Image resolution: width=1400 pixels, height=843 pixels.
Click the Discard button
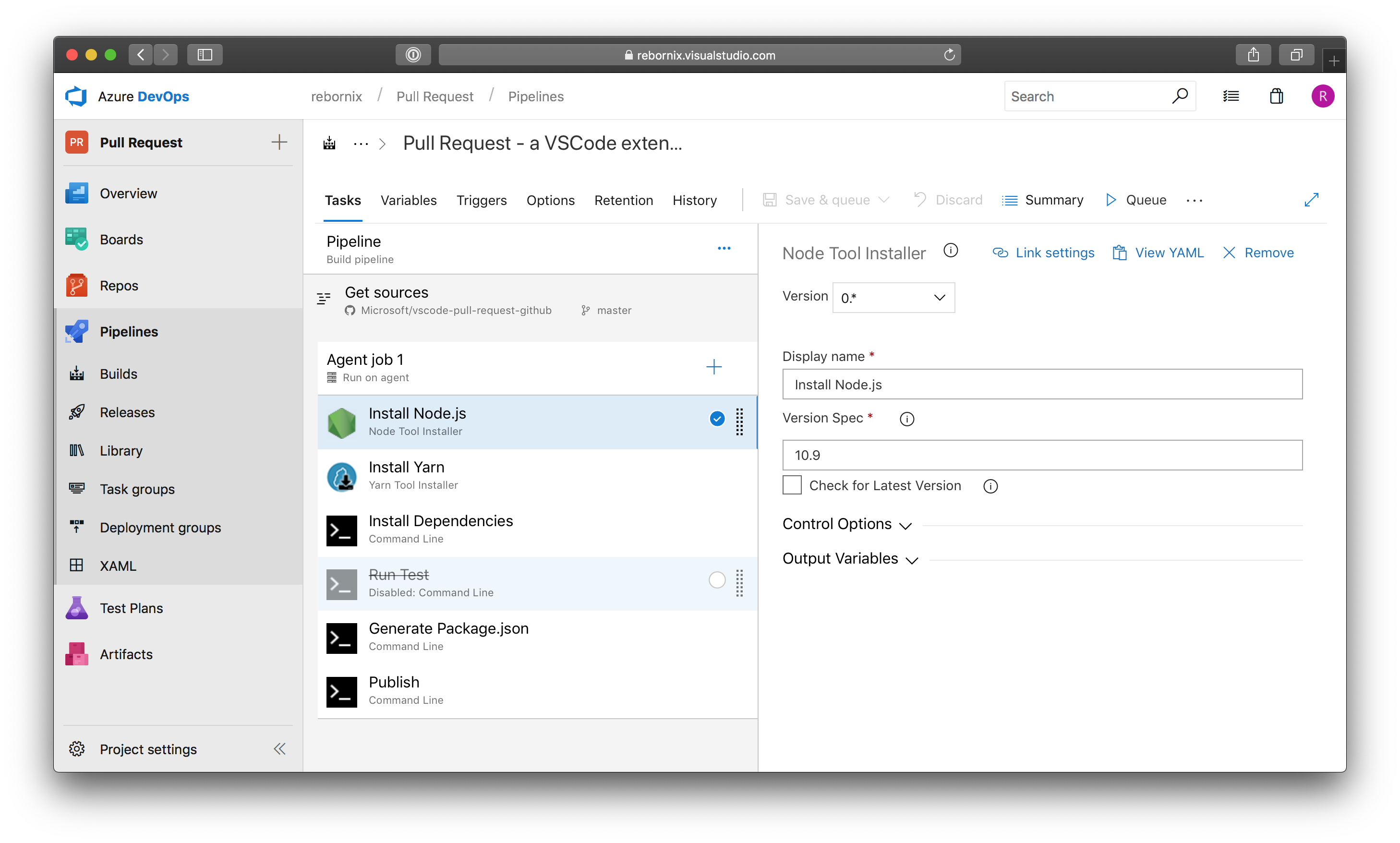tap(948, 200)
